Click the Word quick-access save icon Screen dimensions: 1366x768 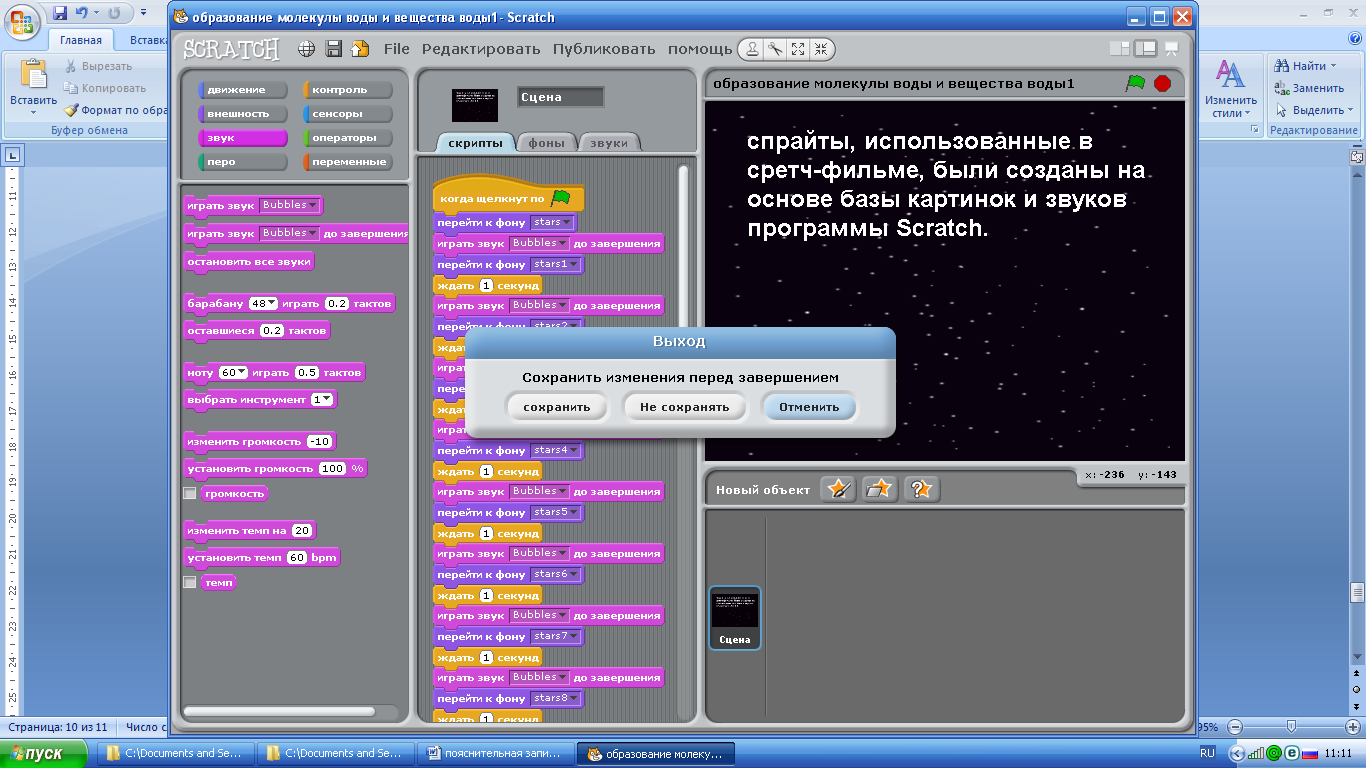60,14
